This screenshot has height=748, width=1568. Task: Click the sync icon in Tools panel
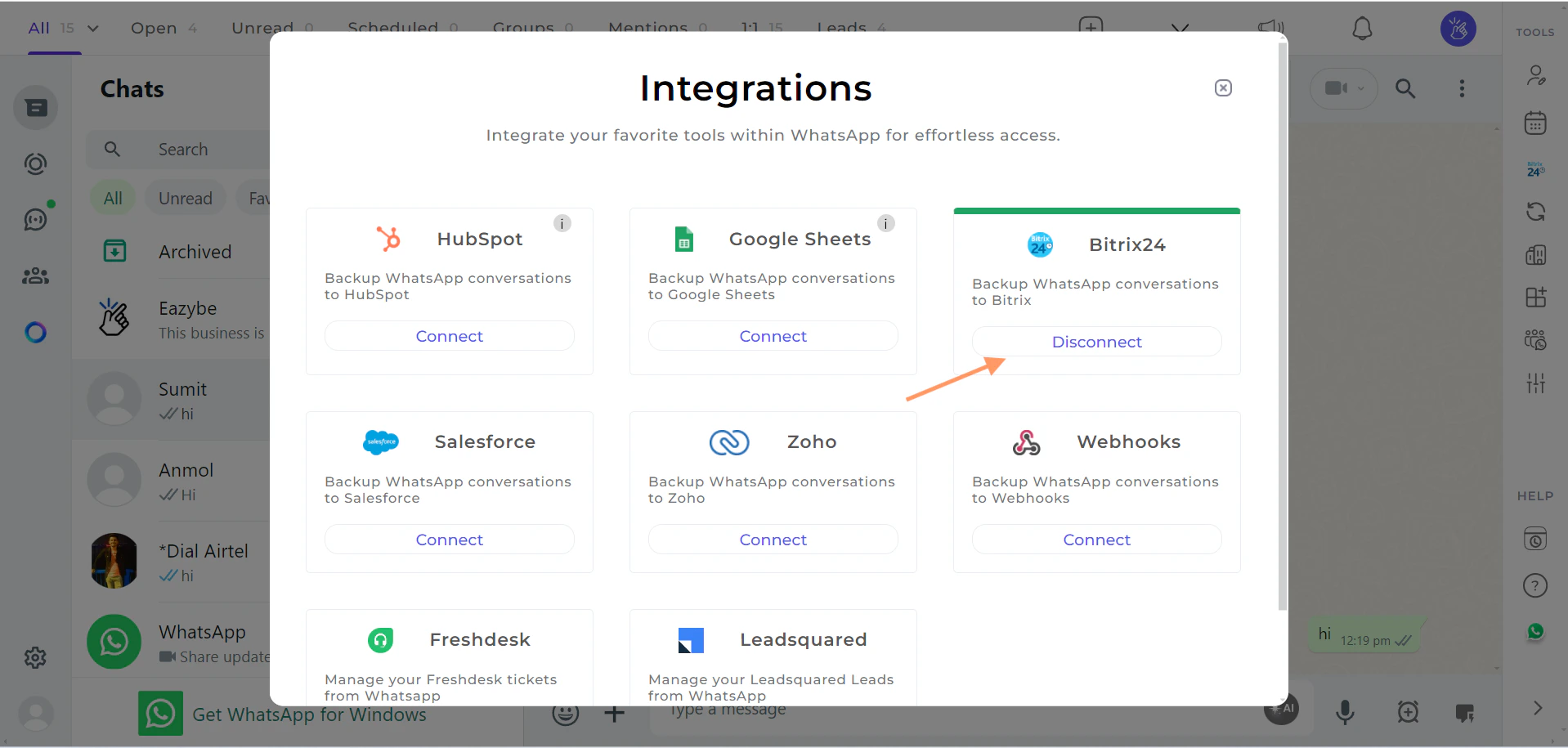(x=1536, y=212)
